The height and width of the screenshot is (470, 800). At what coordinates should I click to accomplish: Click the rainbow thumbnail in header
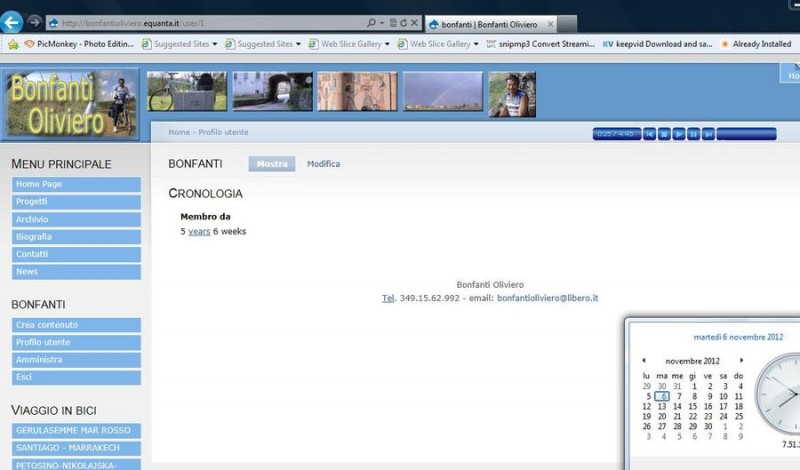coord(442,92)
